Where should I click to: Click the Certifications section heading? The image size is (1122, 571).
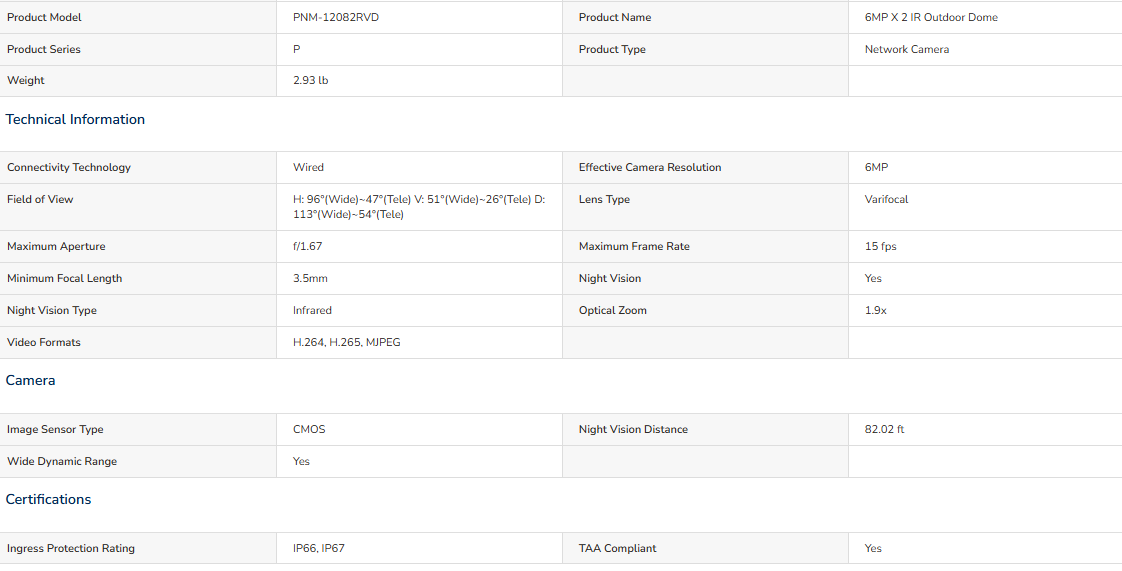pyautogui.click(x=49, y=499)
